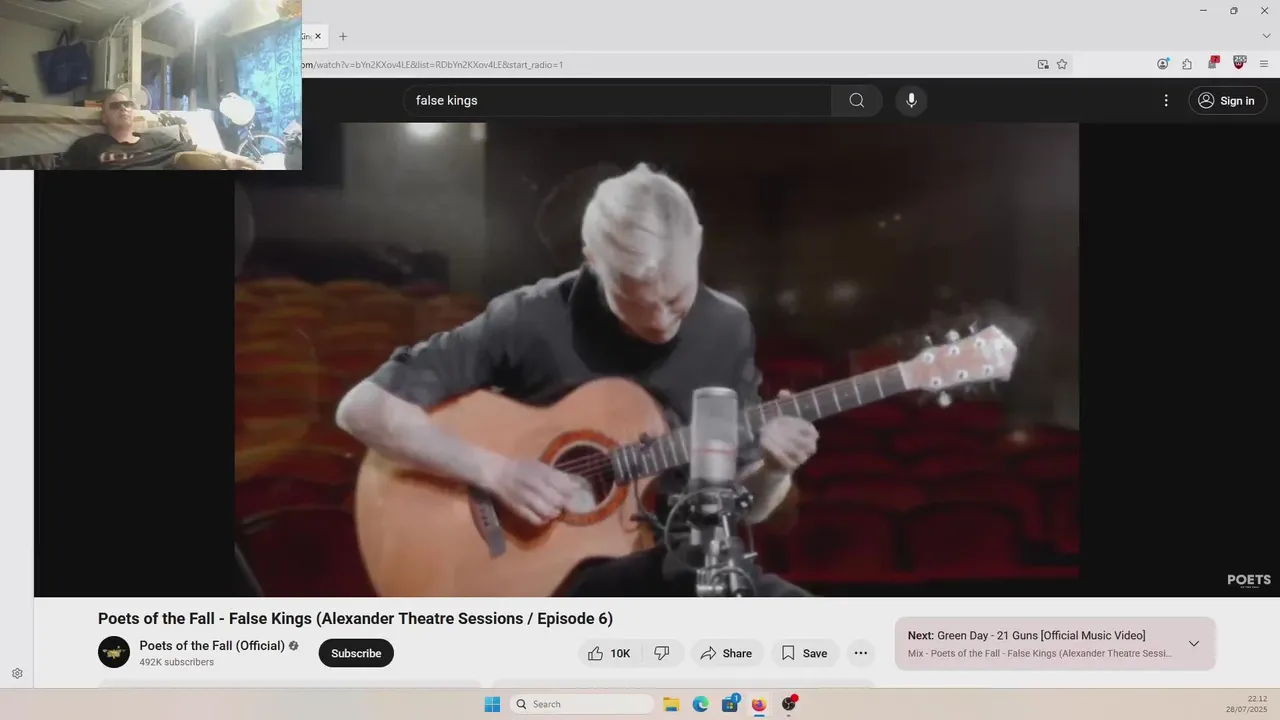Image resolution: width=1280 pixels, height=720 pixels.
Task: Open Poets of the Fall (Official) channel link
Action: click(x=212, y=645)
